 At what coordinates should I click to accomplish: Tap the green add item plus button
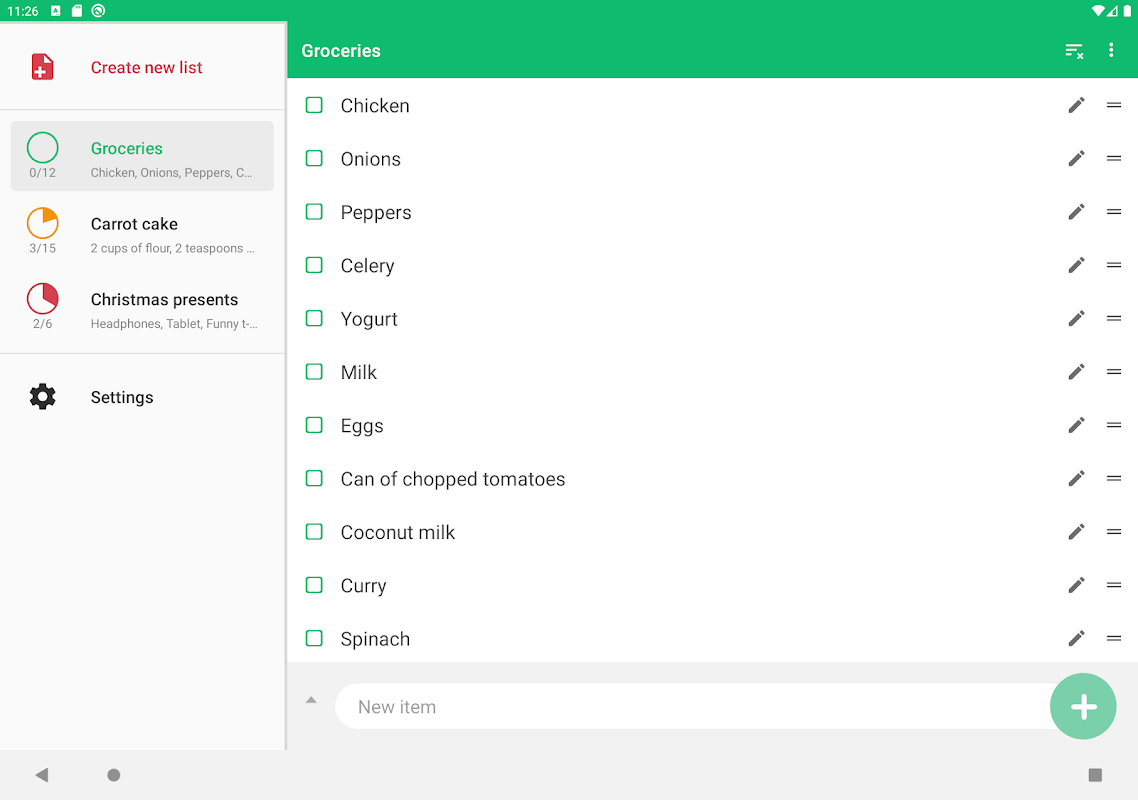[1083, 706]
